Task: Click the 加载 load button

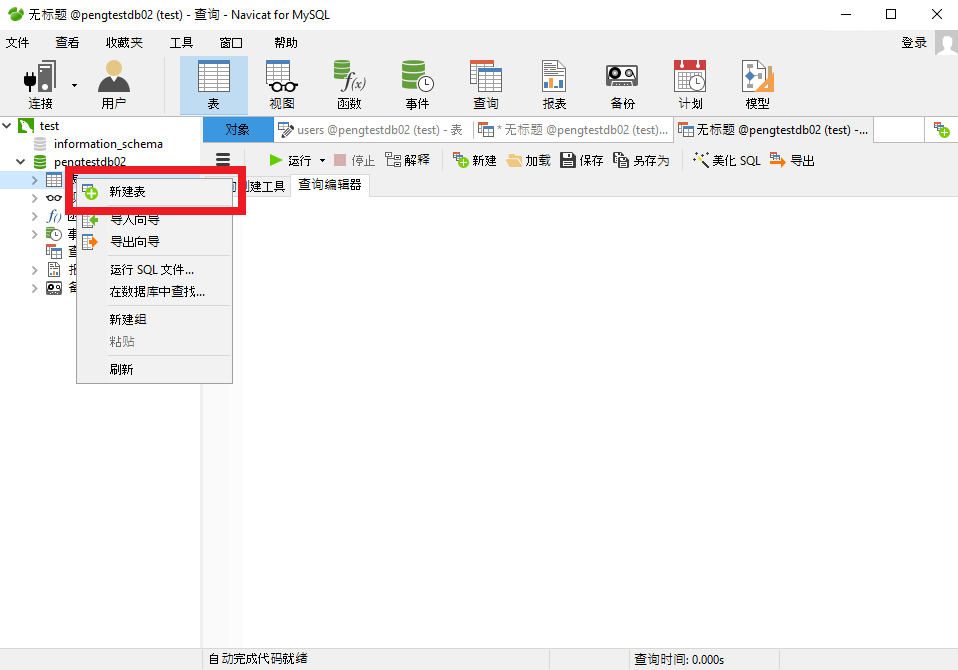Action: pos(528,161)
